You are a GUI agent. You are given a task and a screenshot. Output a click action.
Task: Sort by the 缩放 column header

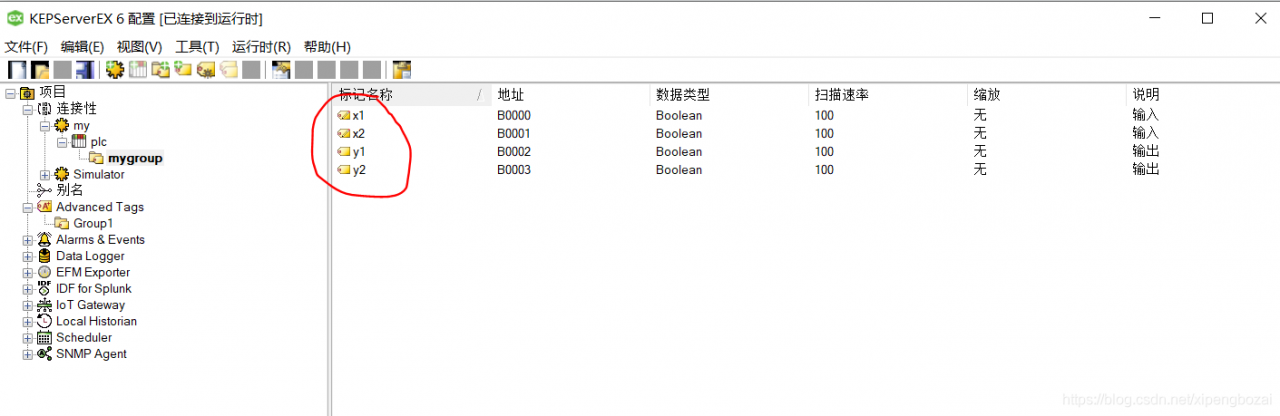click(x=1047, y=95)
